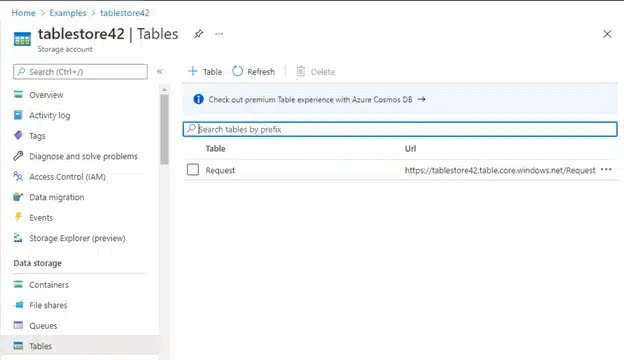Click the info icon in the Cosmos DB banner
The width and height of the screenshot is (624, 360).
point(198,99)
